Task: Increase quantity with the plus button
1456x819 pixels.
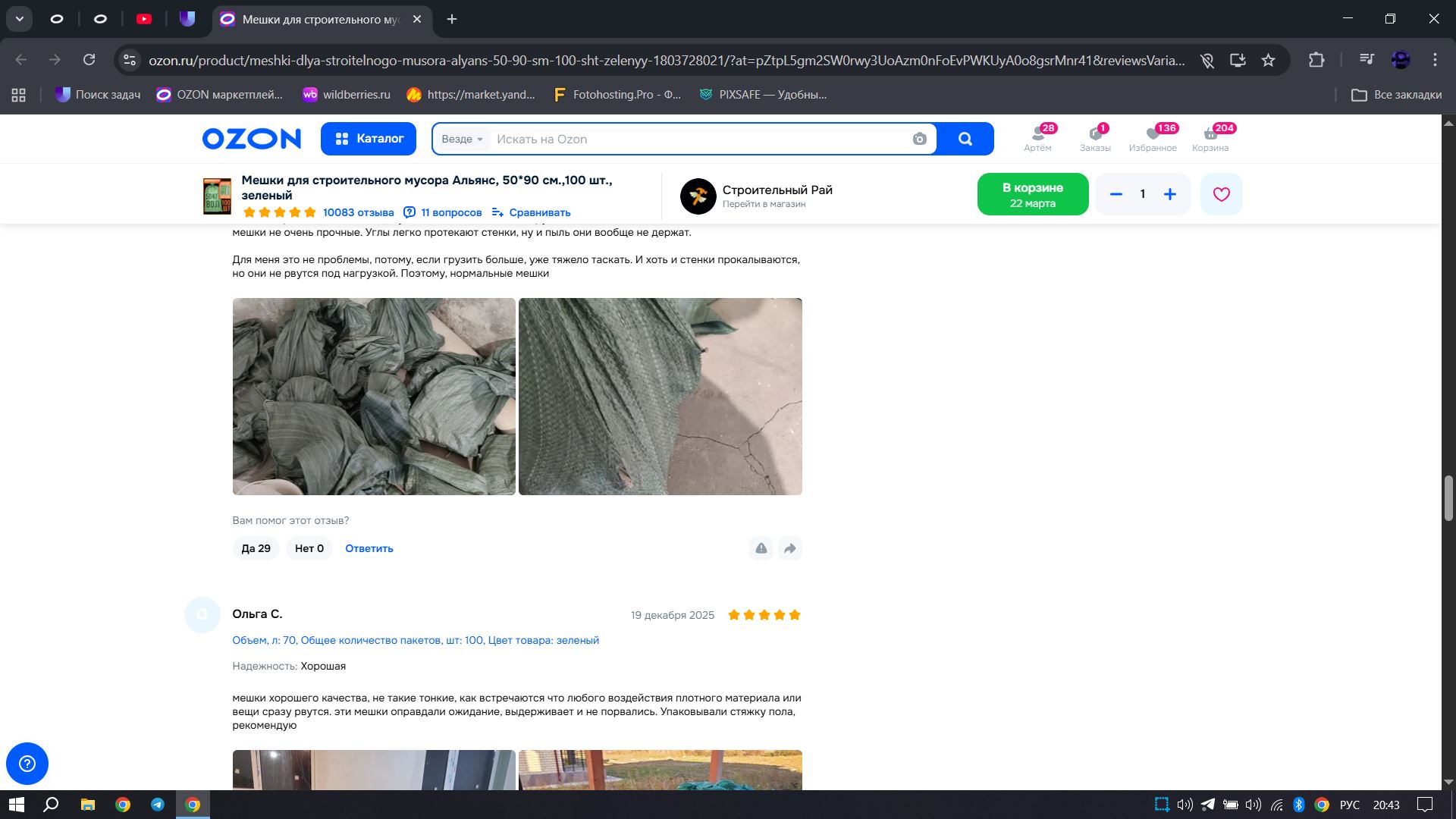Action: [1169, 194]
